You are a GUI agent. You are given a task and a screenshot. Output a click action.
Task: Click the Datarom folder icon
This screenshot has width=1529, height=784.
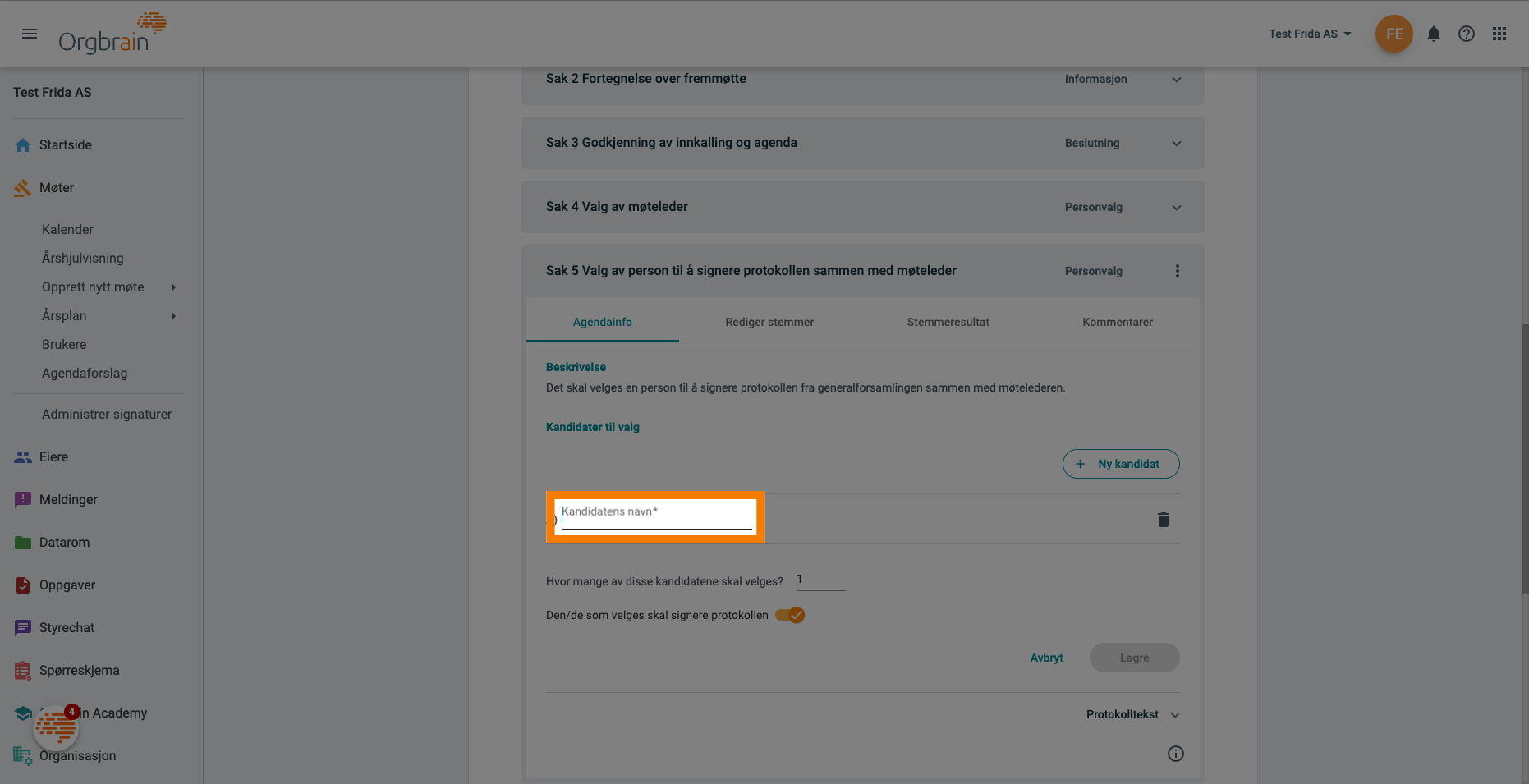point(23,543)
